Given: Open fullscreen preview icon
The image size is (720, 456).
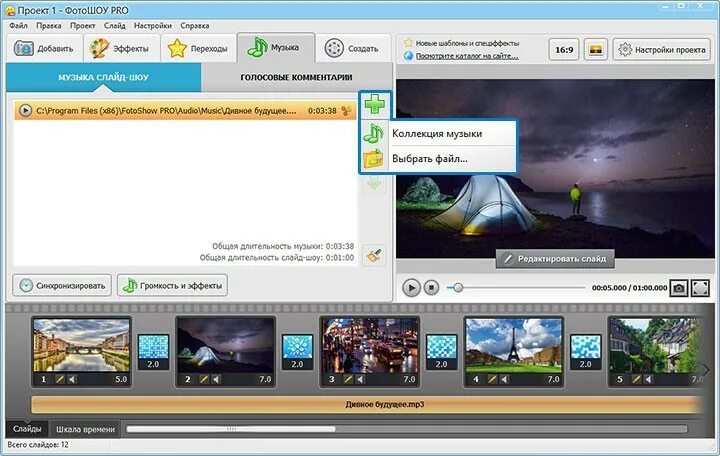Looking at the screenshot, I should pos(700,288).
